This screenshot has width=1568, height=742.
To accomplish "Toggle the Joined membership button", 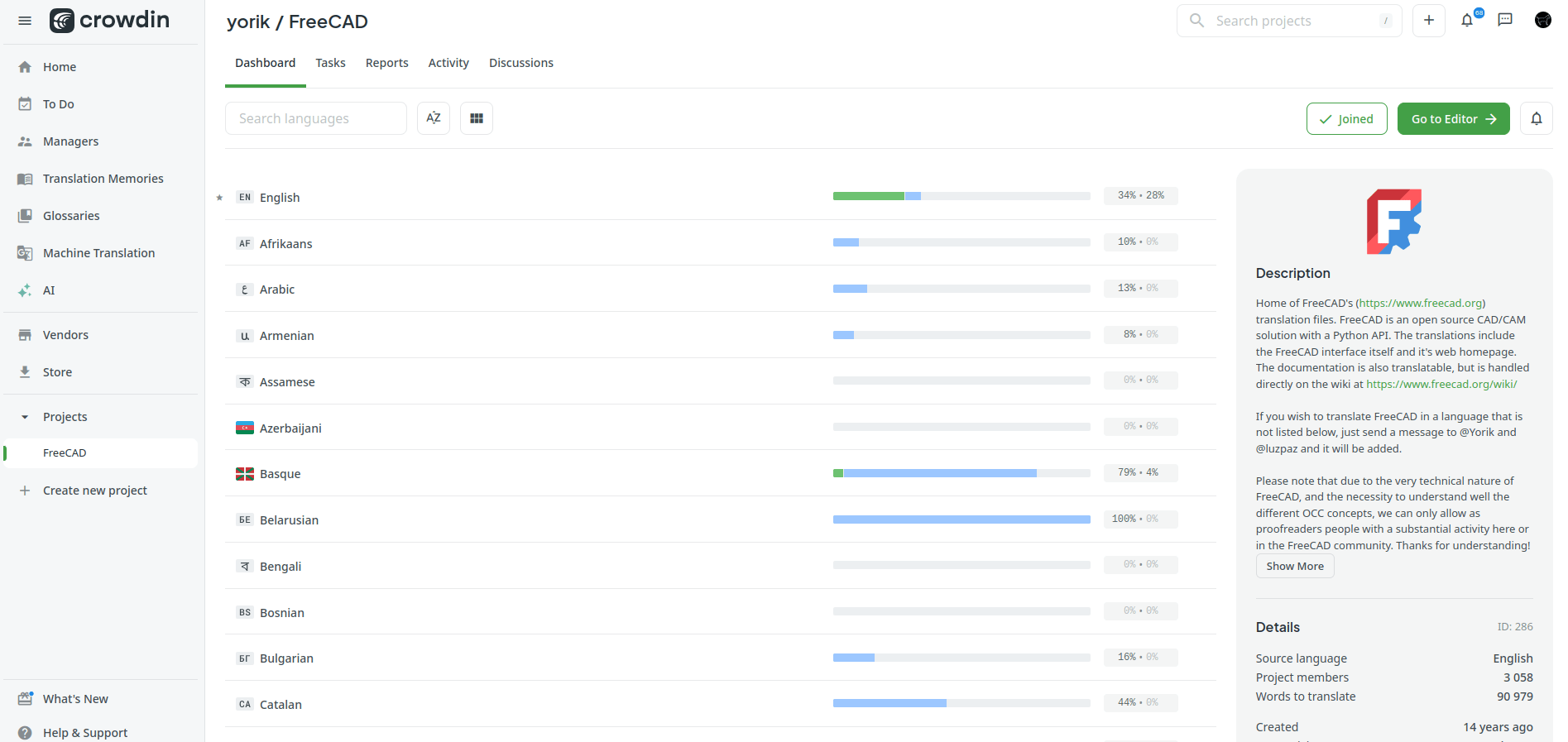I will click(1346, 119).
